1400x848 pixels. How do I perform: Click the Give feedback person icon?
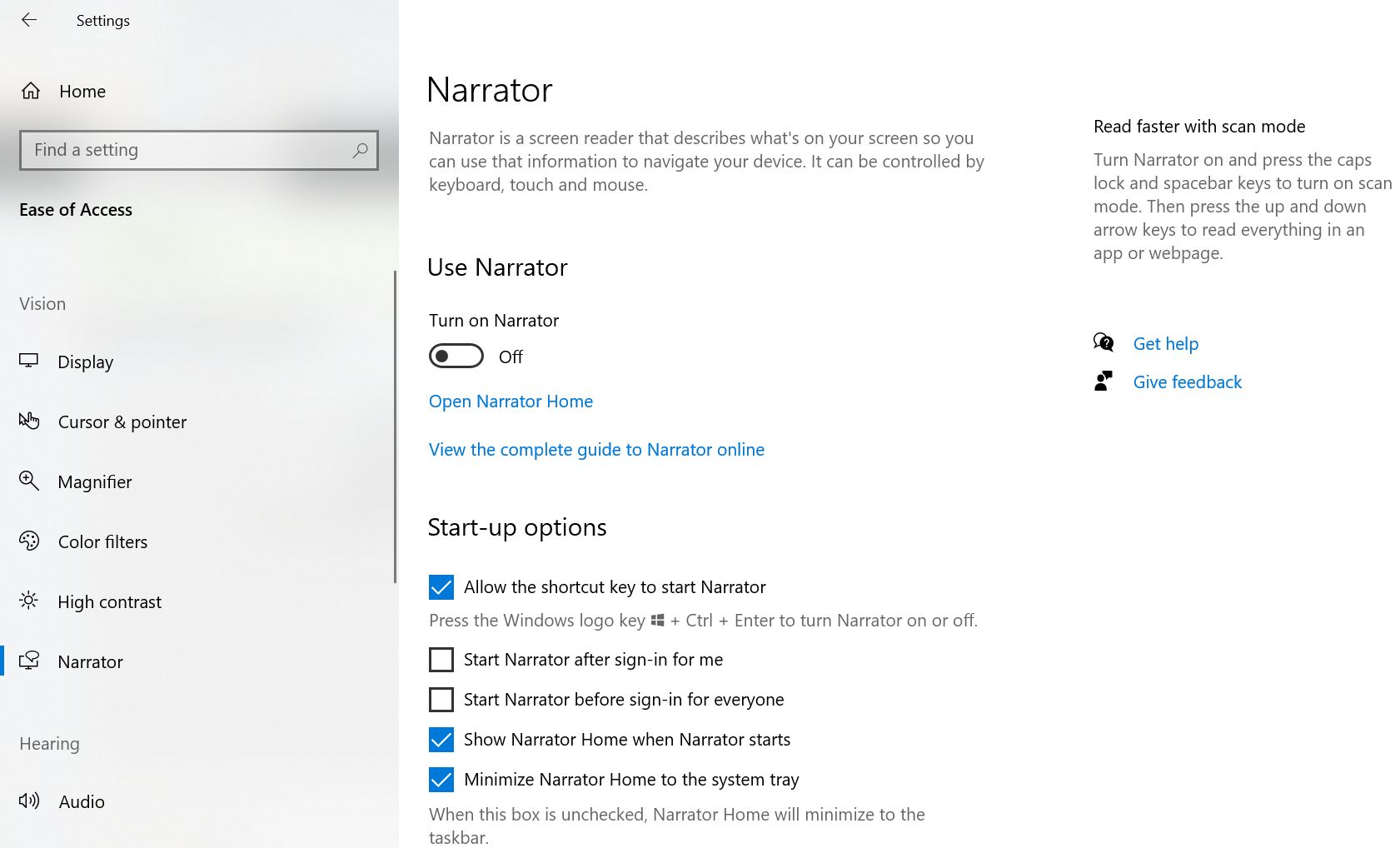(x=1104, y=381)
